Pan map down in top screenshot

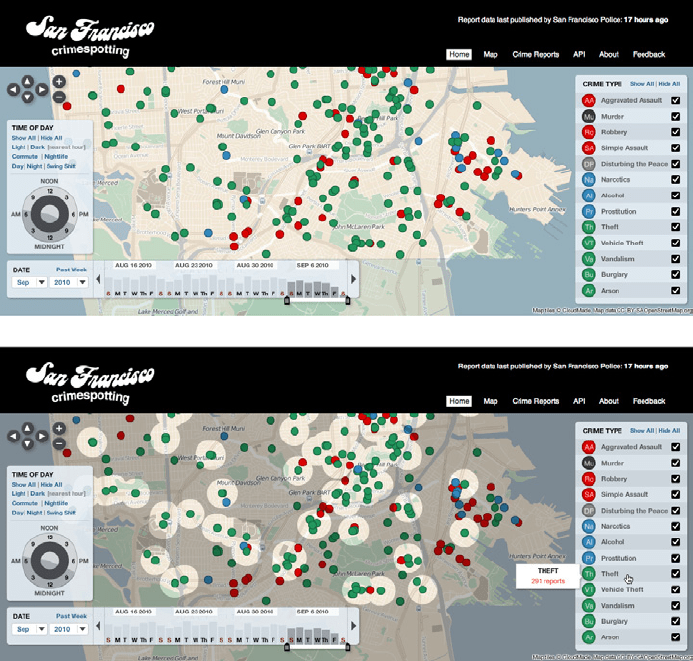[27, 97]
